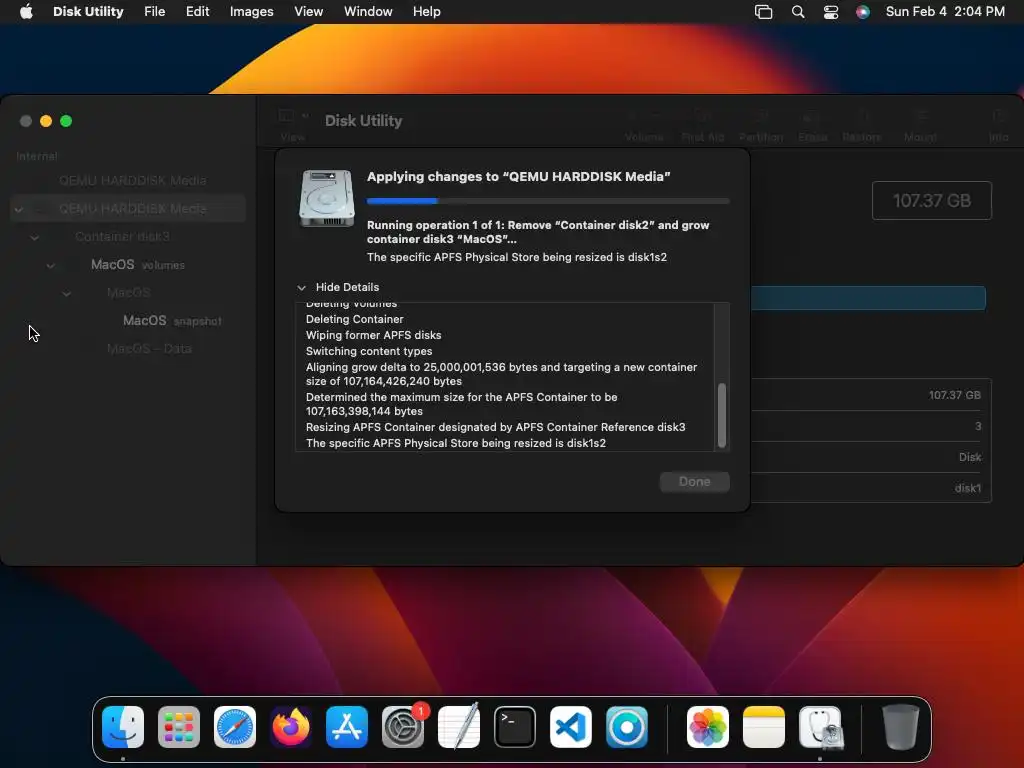The image size is (1024, 768).
Task: Open Finder from the dock
Action: [x=123, y=727]
